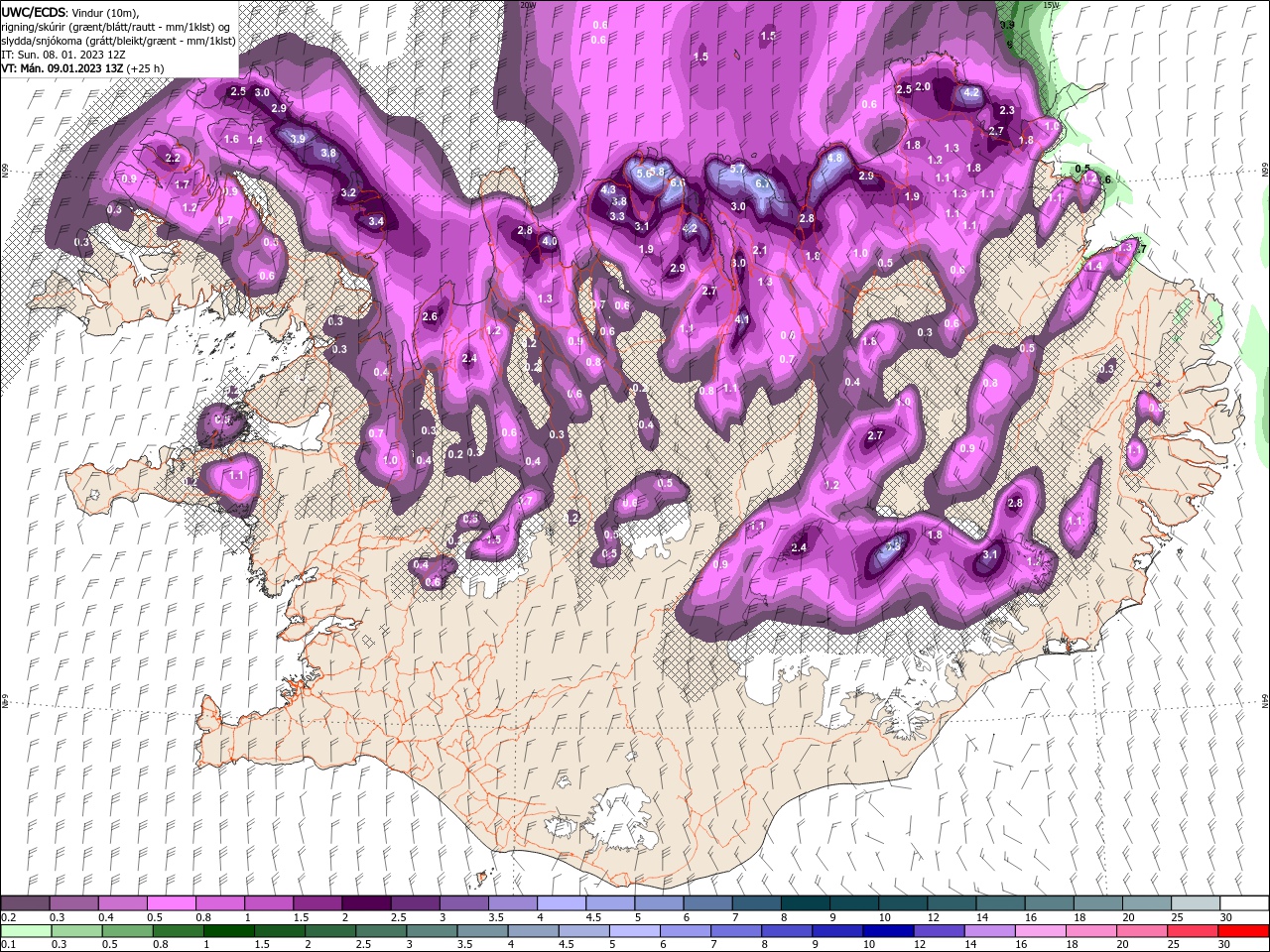Click the 3.3 precipitation value on the map
Viewport: 1270px width, 952px height.
pyautogui.click(x=617, y=215)
